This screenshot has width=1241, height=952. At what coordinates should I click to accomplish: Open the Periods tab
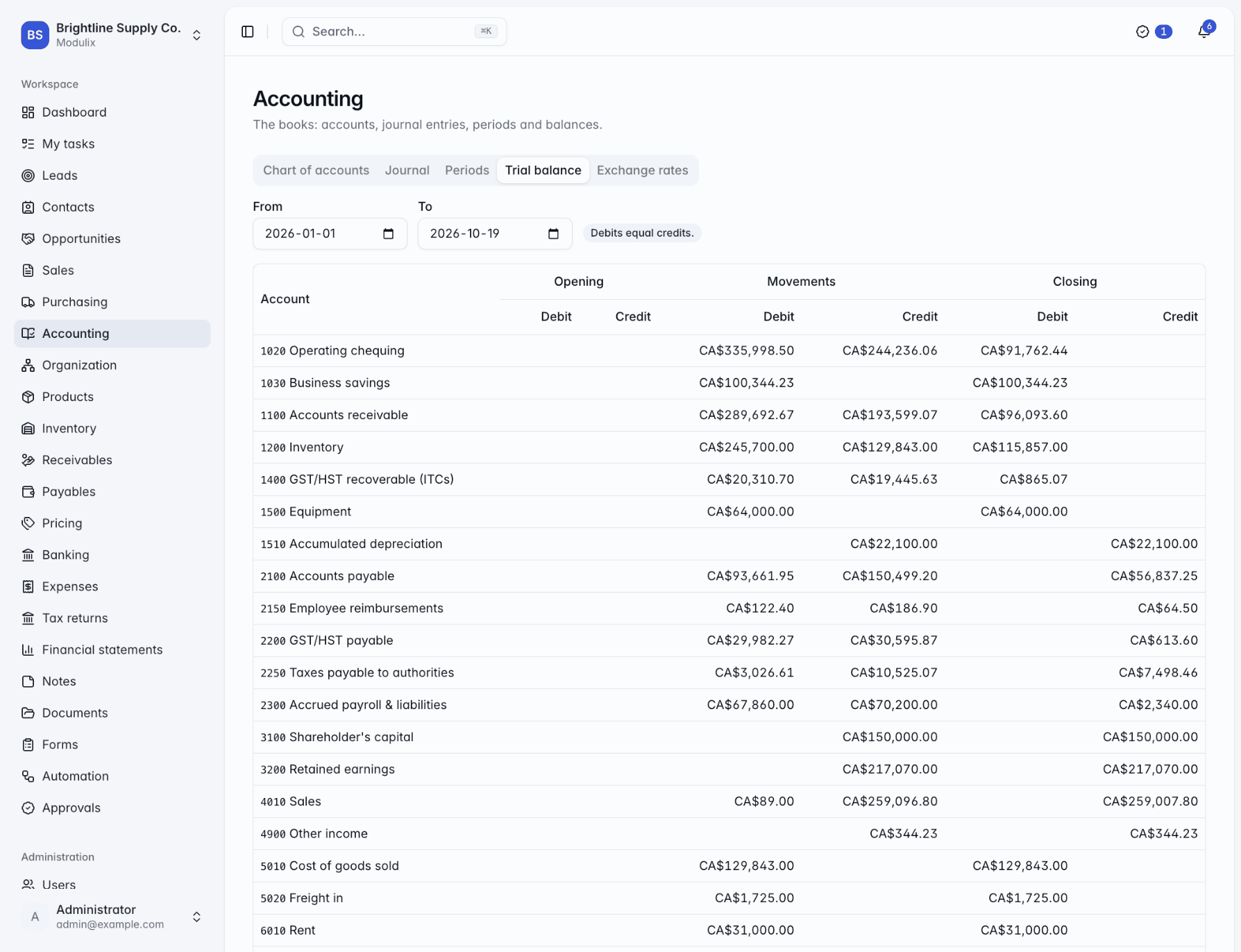click(467, 170)
